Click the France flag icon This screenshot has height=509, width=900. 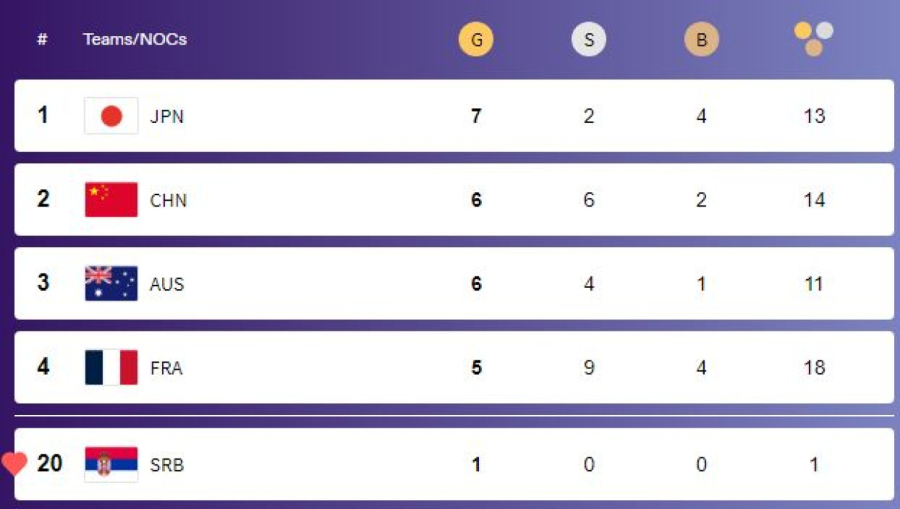click(111, 368)
